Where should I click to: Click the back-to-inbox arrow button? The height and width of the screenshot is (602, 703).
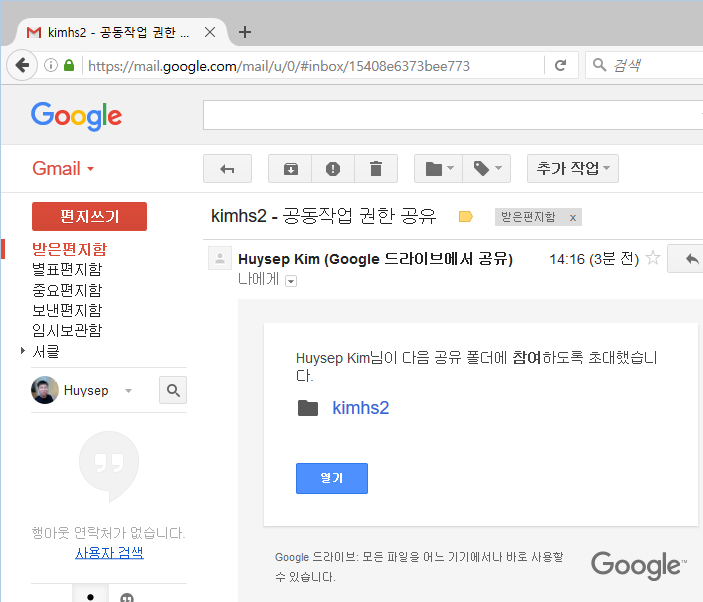pos(227,169)
